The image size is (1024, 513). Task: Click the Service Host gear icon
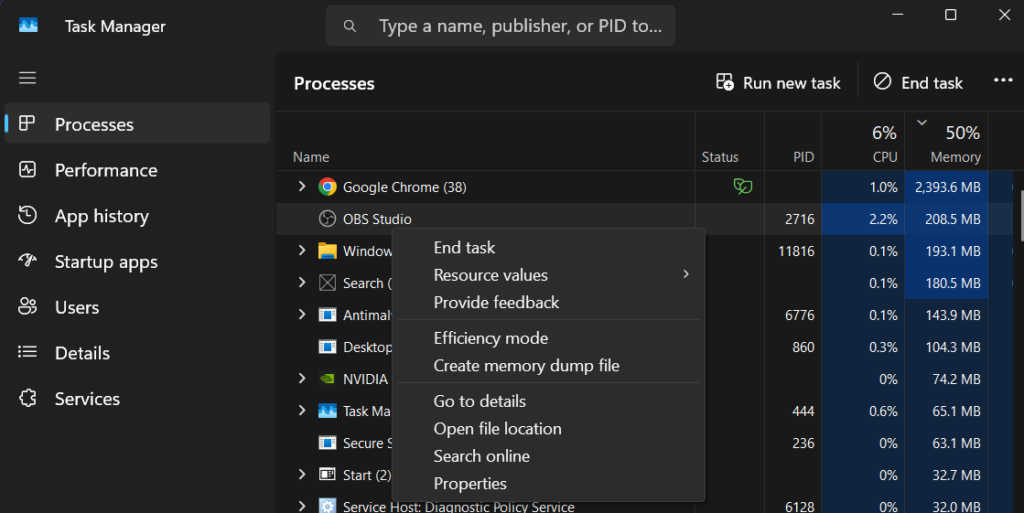click(327, 506)
